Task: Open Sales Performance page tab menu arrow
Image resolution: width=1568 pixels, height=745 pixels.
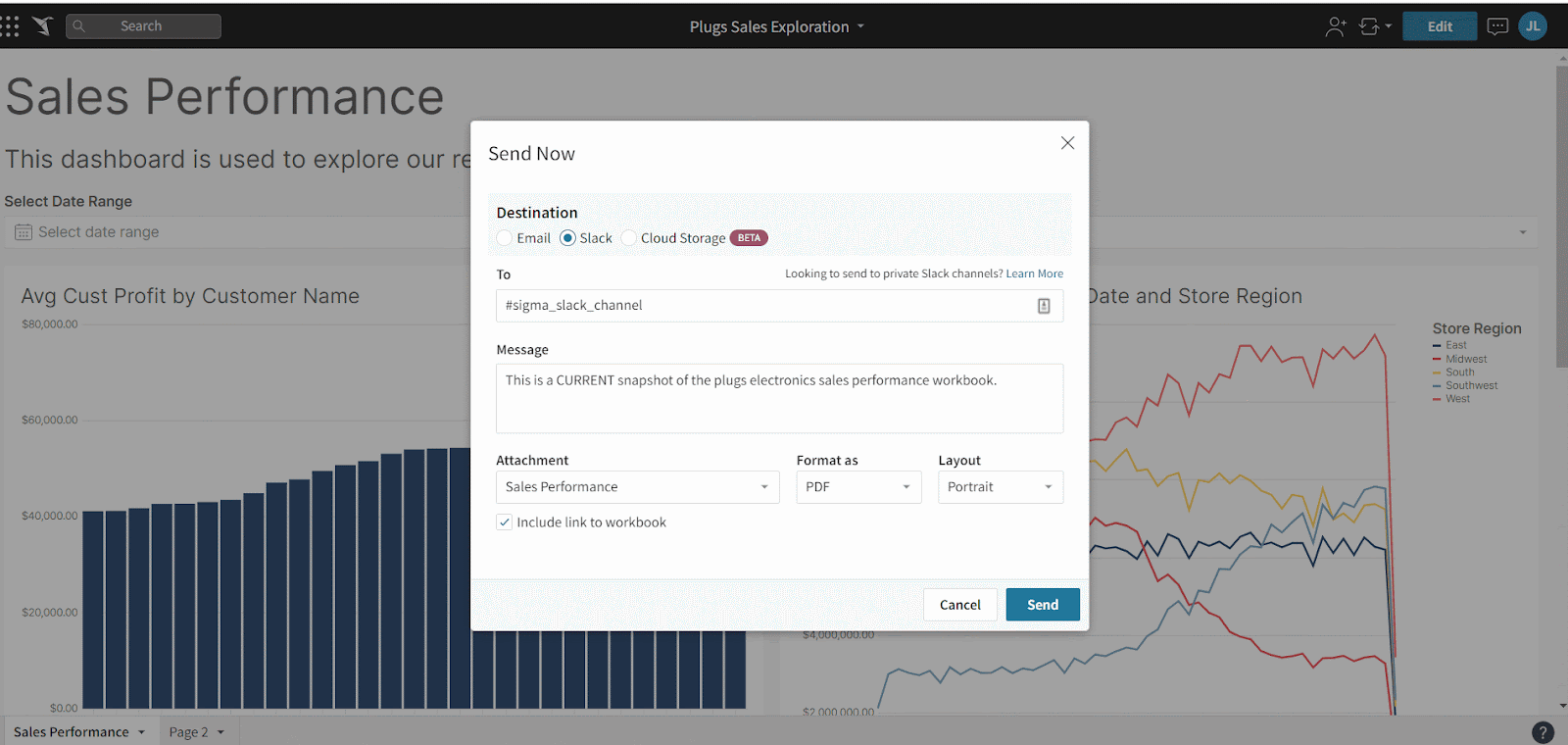Action: [x=141, y=732]
